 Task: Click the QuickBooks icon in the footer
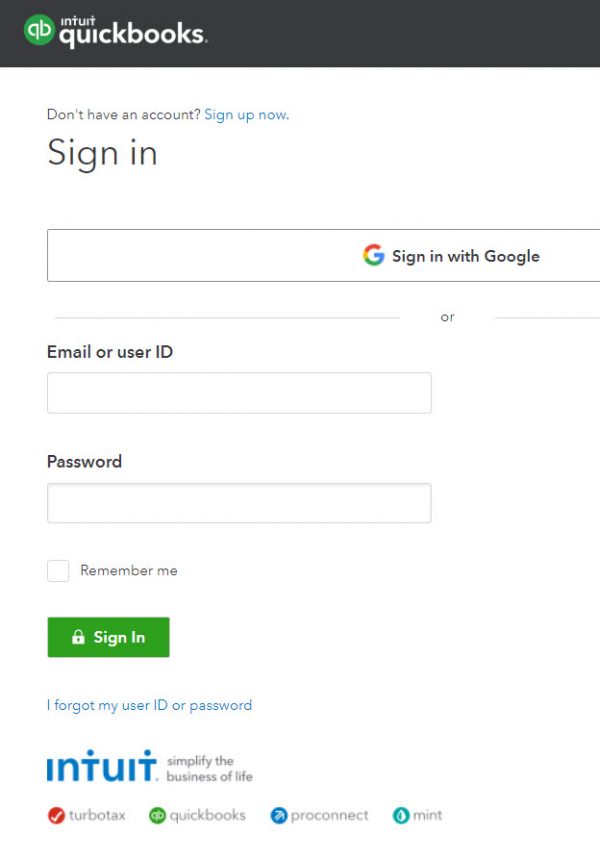coord(158,815)
